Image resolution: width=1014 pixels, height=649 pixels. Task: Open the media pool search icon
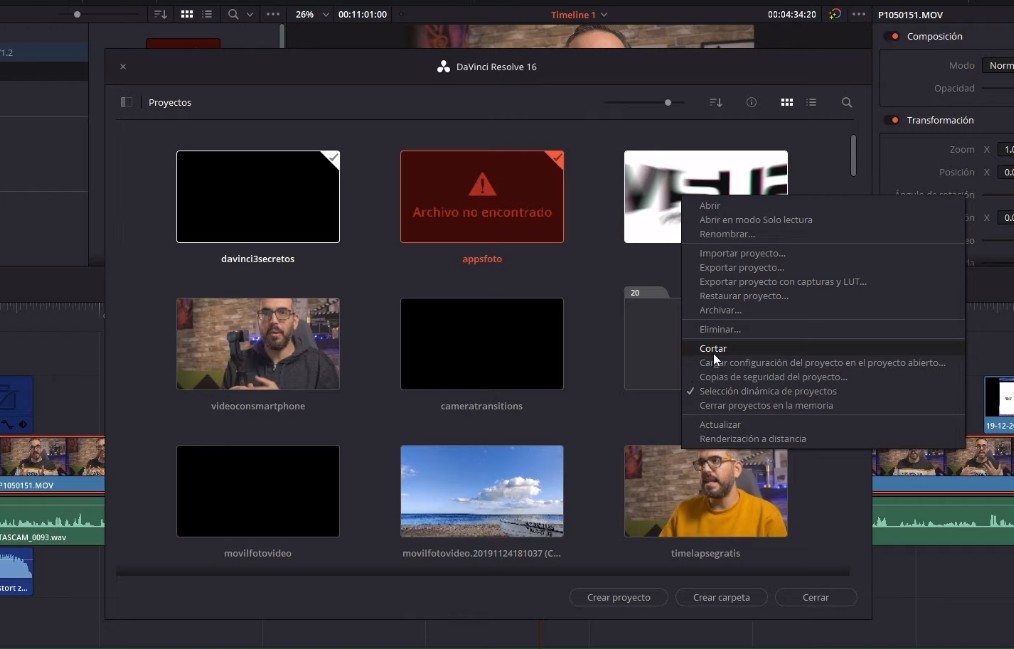click(x=233, y=15)
